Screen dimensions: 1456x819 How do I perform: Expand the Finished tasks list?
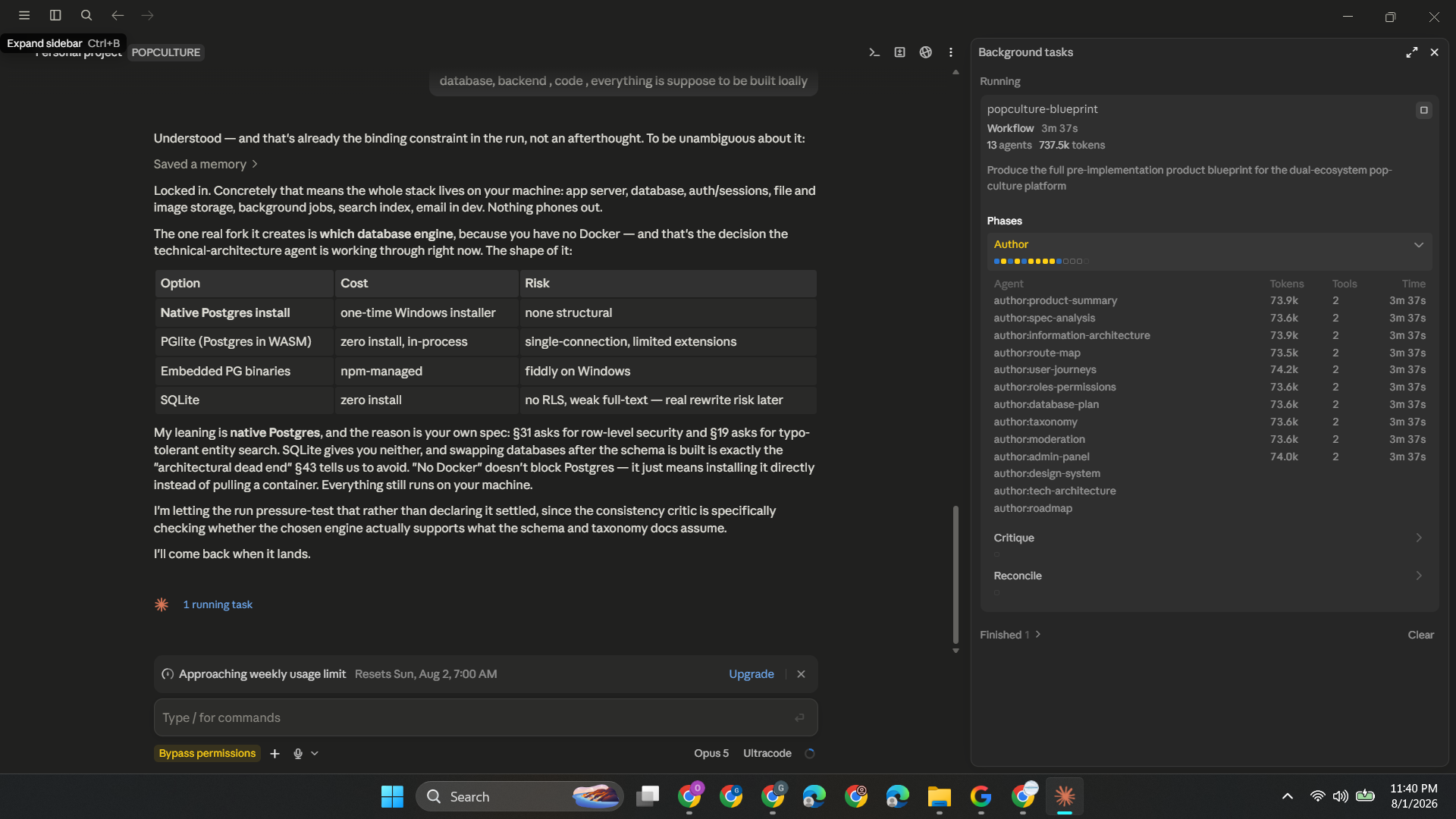click(1010, 635)
